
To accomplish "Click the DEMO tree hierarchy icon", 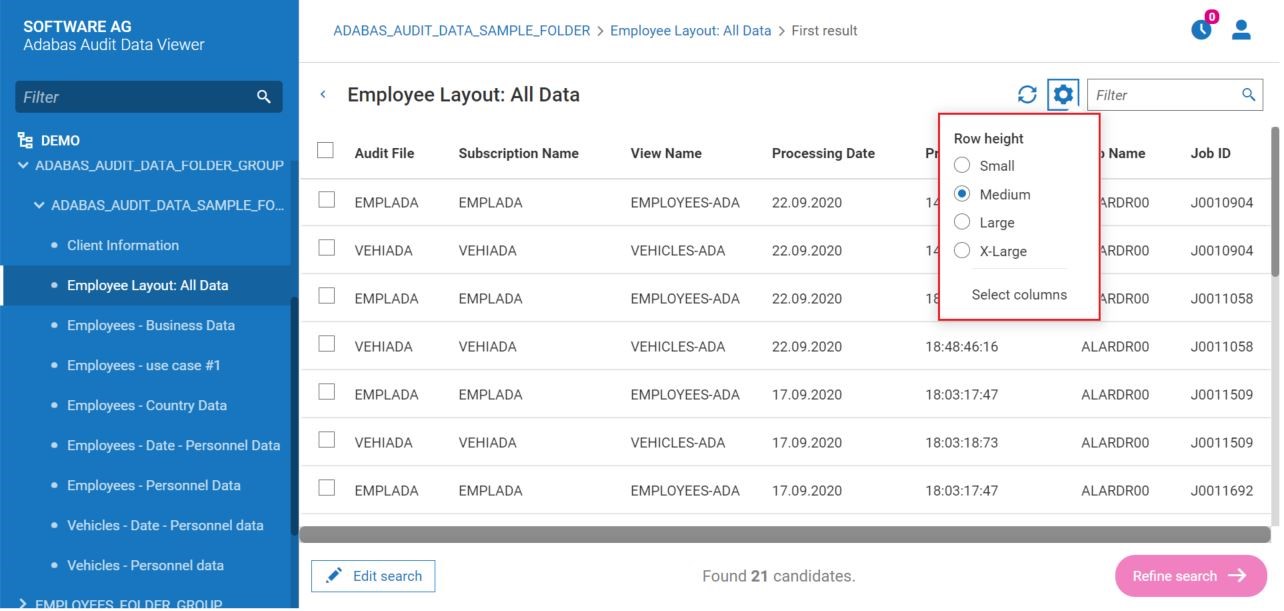I will click(25, 141).
